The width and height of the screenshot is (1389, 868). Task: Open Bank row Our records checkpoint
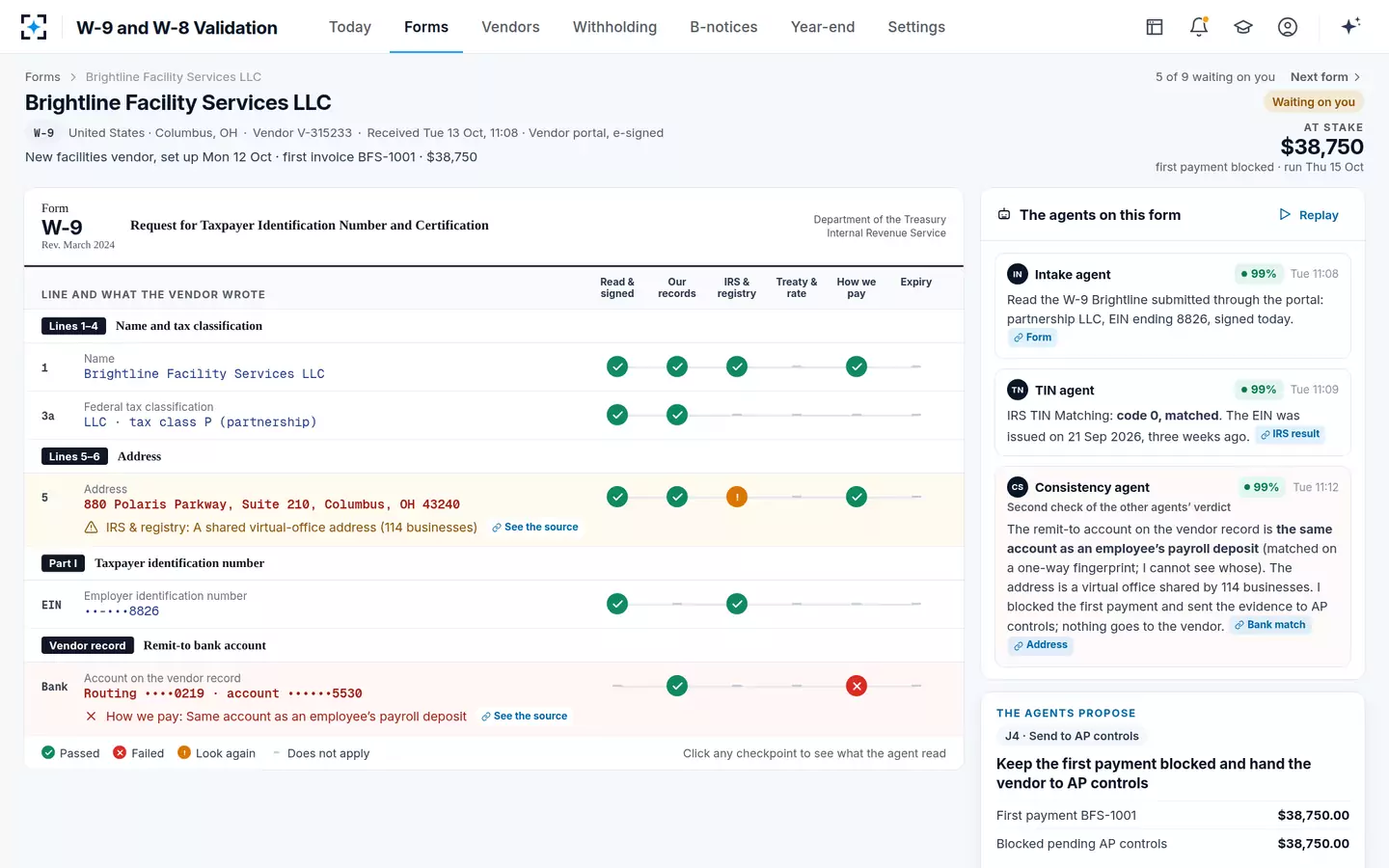click(677, 686)
